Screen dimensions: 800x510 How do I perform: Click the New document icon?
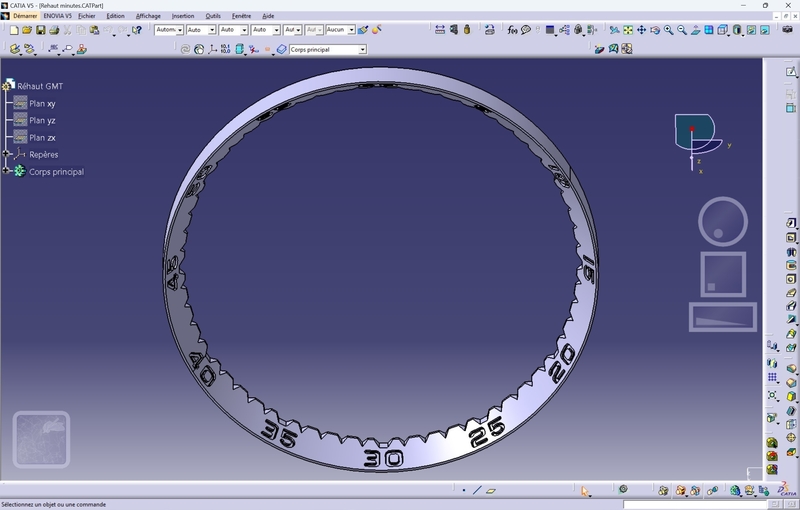click(x=14, y=30)
